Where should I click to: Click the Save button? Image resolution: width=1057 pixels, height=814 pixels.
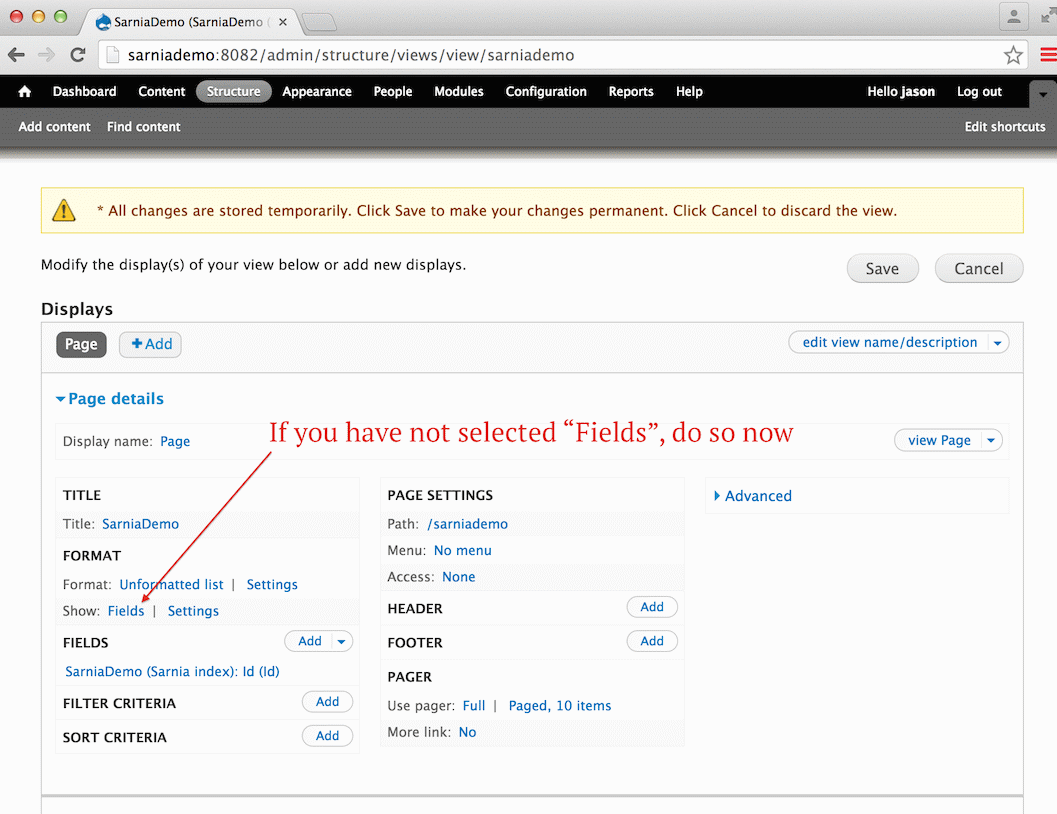[882, 269]
